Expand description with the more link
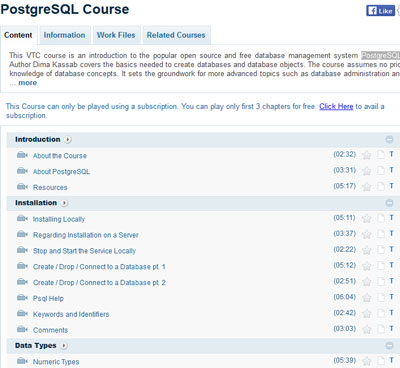The width and height of the screenshot is (400, 368). [28, 83]
